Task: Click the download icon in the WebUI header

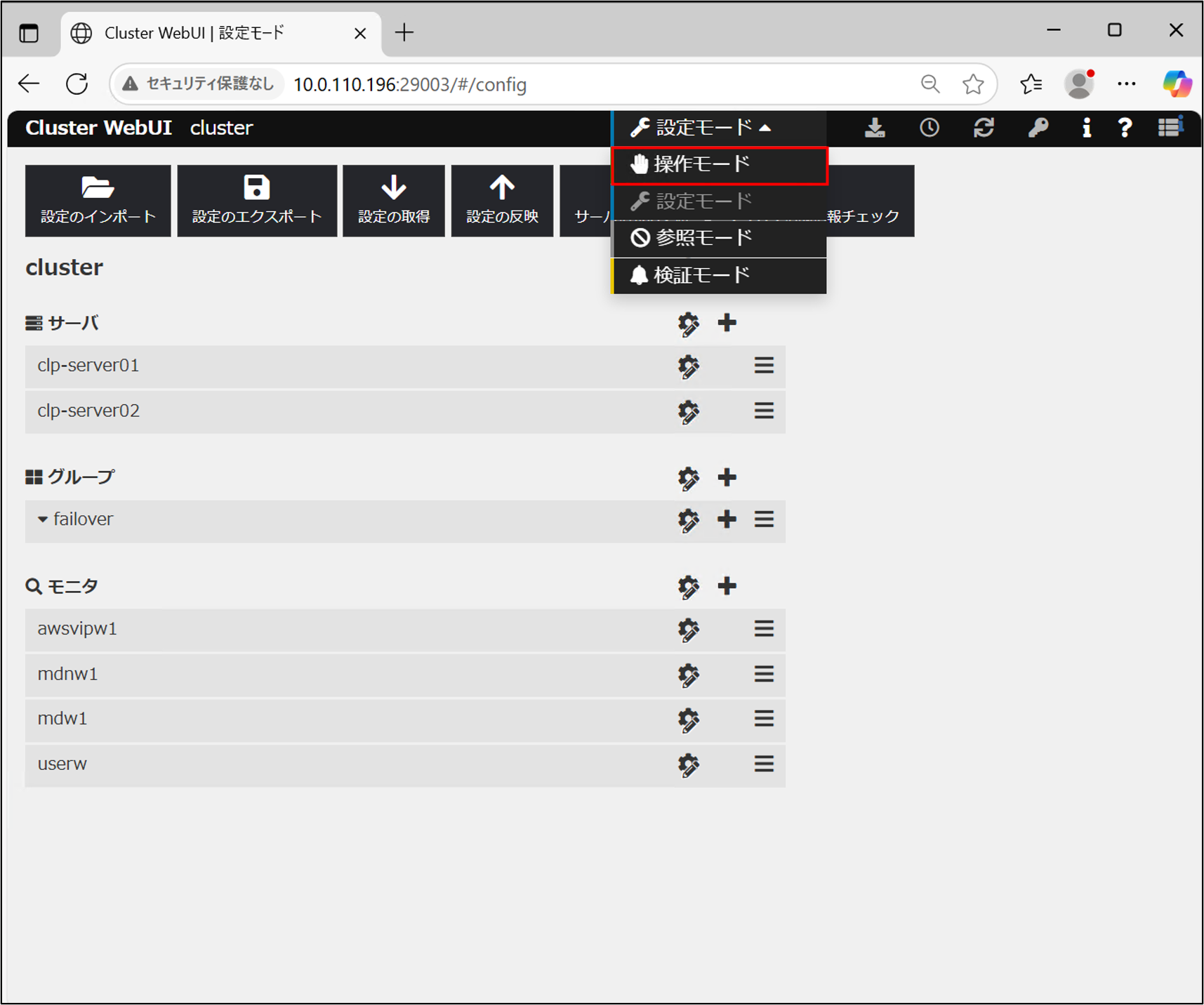Action: click(875, 128)
